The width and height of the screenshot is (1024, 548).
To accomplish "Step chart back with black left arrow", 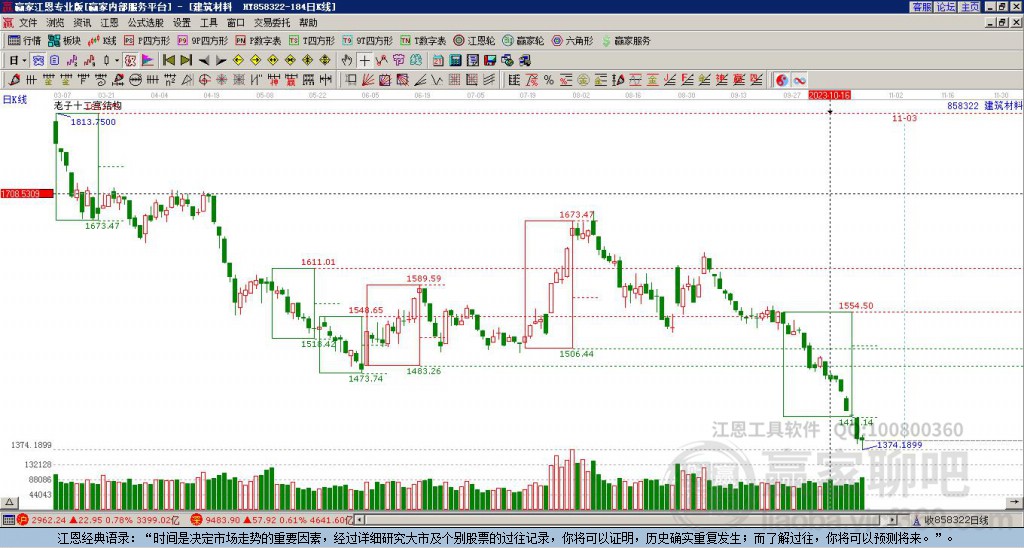I will click(x=204, y=61).
